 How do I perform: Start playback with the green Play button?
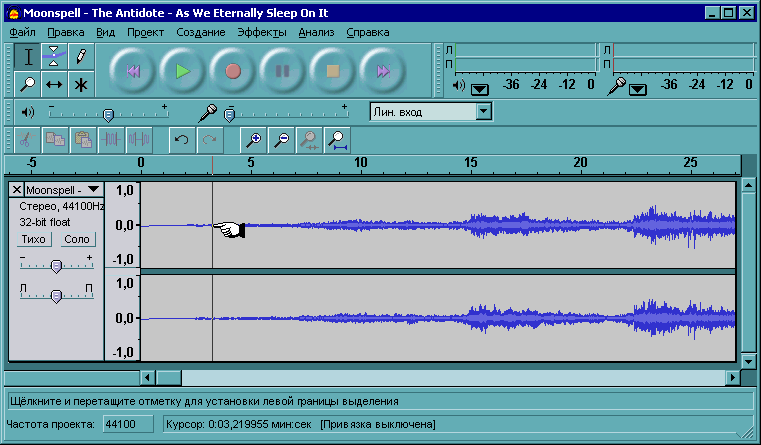coord(182,71)
